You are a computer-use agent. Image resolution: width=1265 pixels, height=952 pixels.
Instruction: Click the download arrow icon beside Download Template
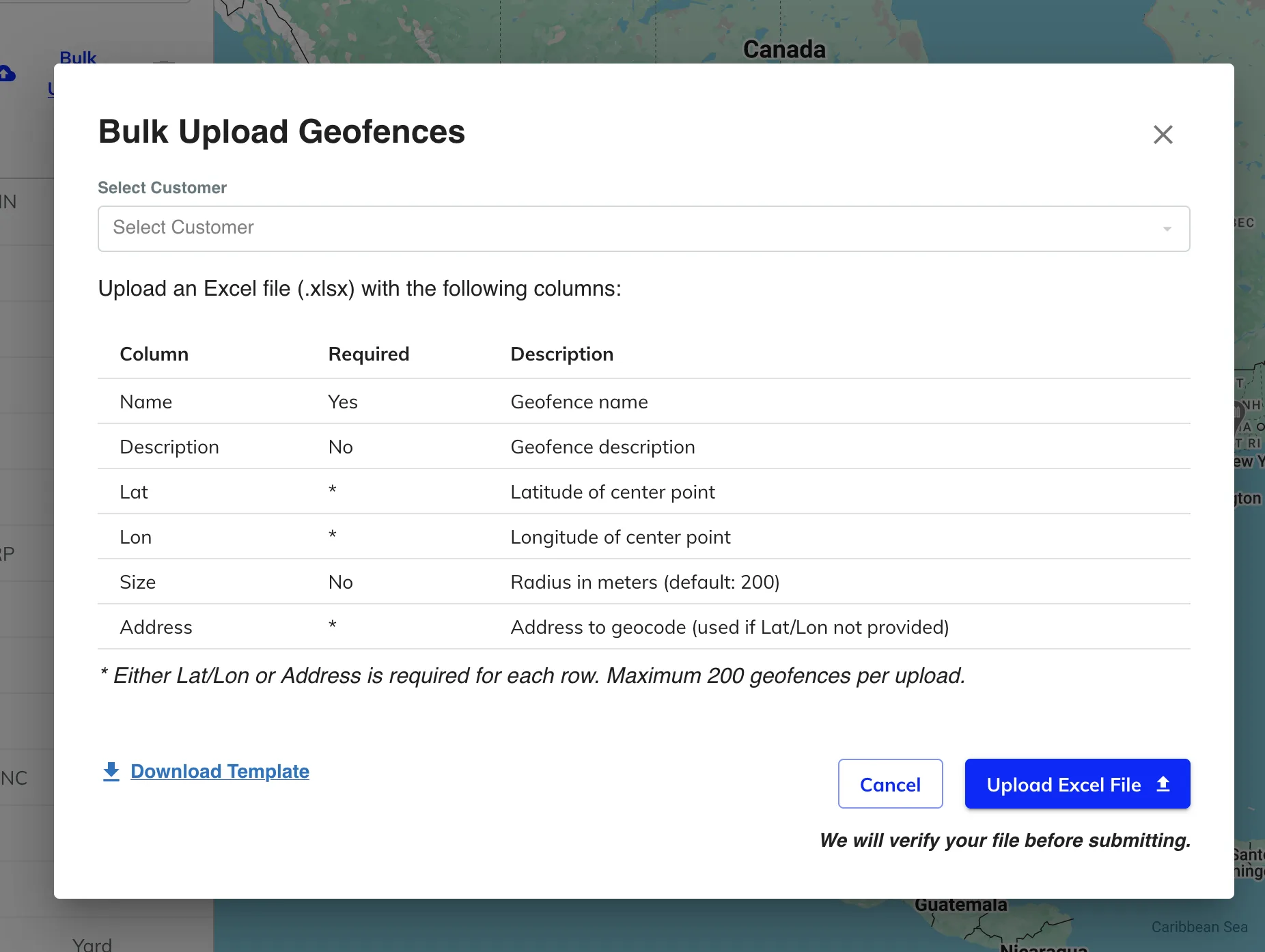[x=111, y=771]
